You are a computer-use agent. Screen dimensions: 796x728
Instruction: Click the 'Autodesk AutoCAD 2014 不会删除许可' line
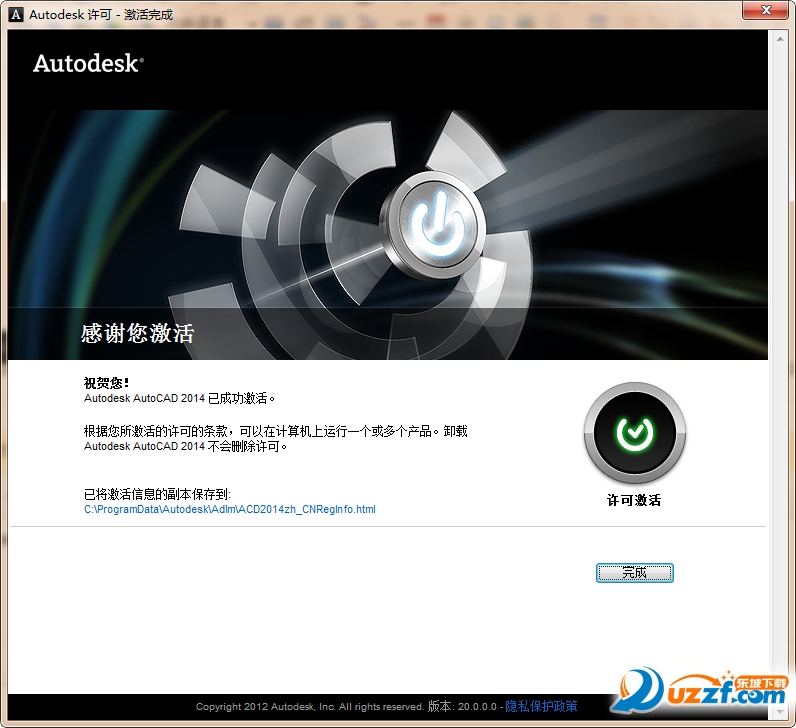tap(185, 446)
